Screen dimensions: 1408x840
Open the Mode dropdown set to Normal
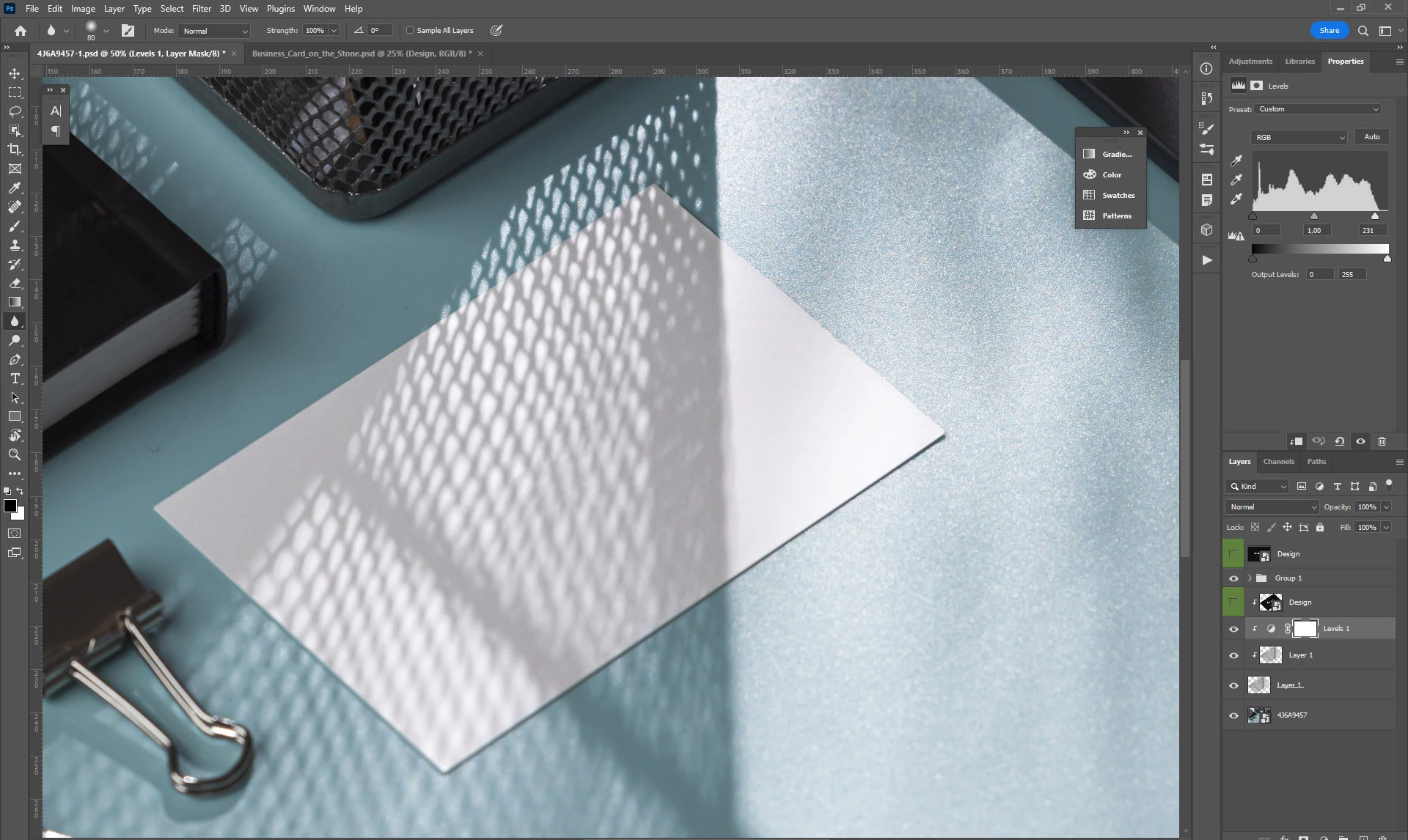(215, 31)
